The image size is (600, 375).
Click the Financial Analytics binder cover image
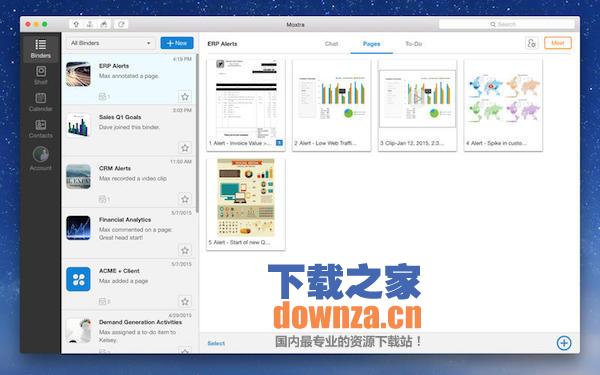pos(78,228)
